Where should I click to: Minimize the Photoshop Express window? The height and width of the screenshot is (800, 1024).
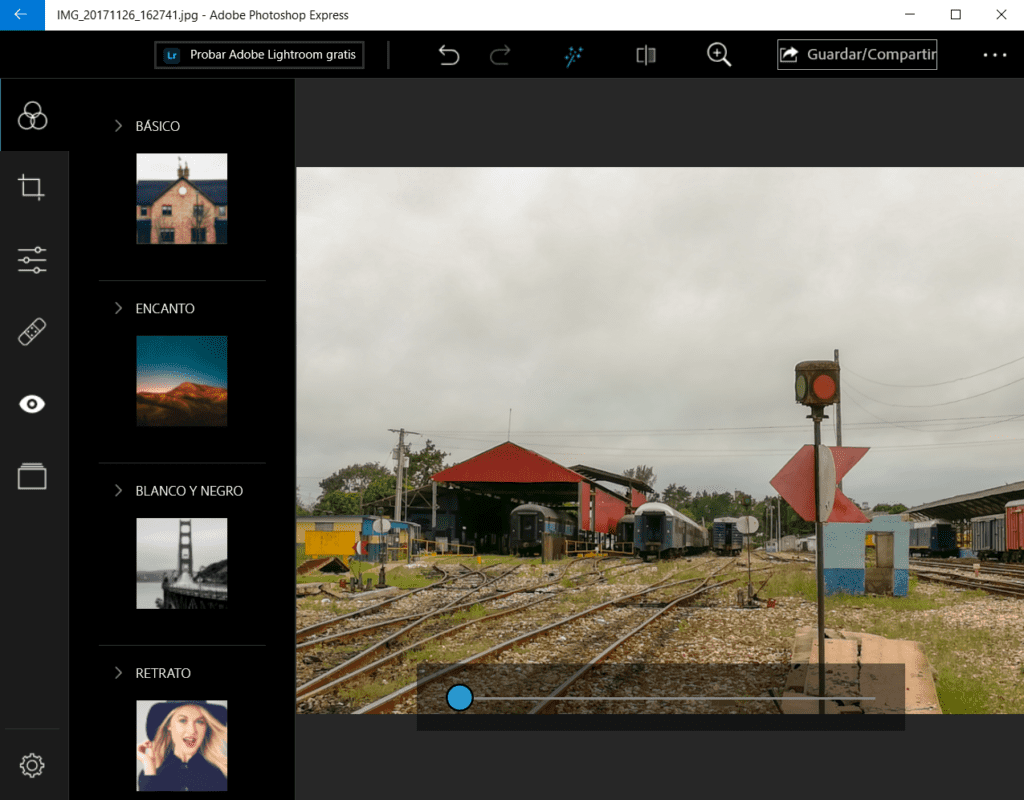tap(910, 14)
